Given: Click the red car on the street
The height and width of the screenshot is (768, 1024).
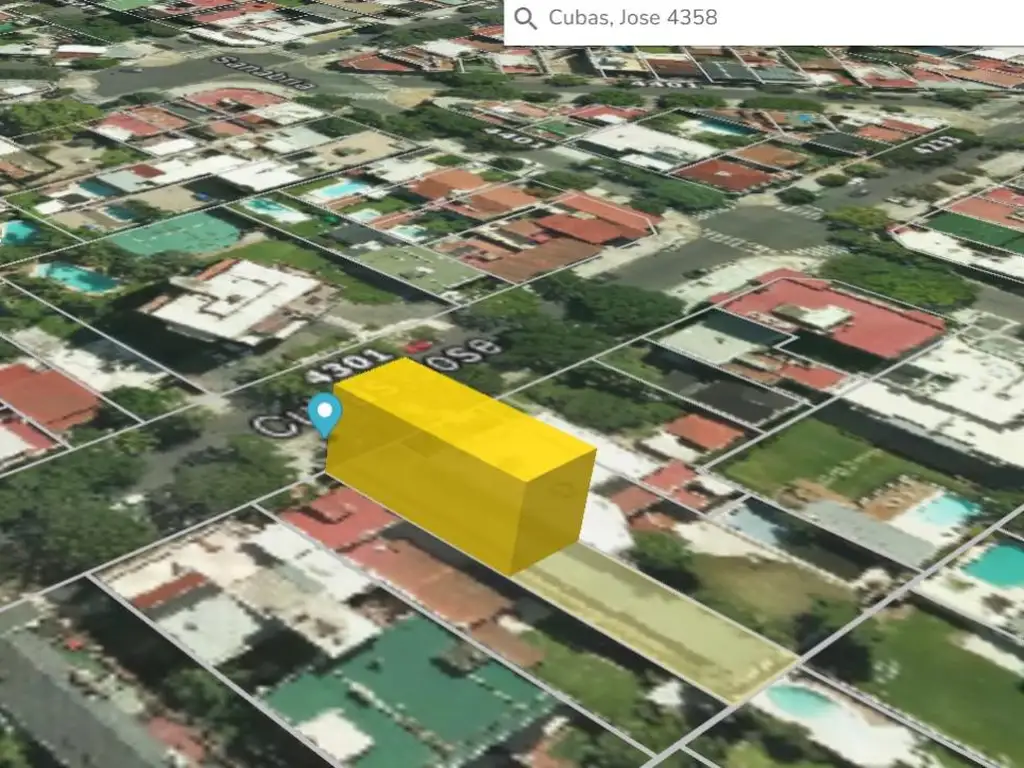Looking at the screenshot, I should 418,347.
